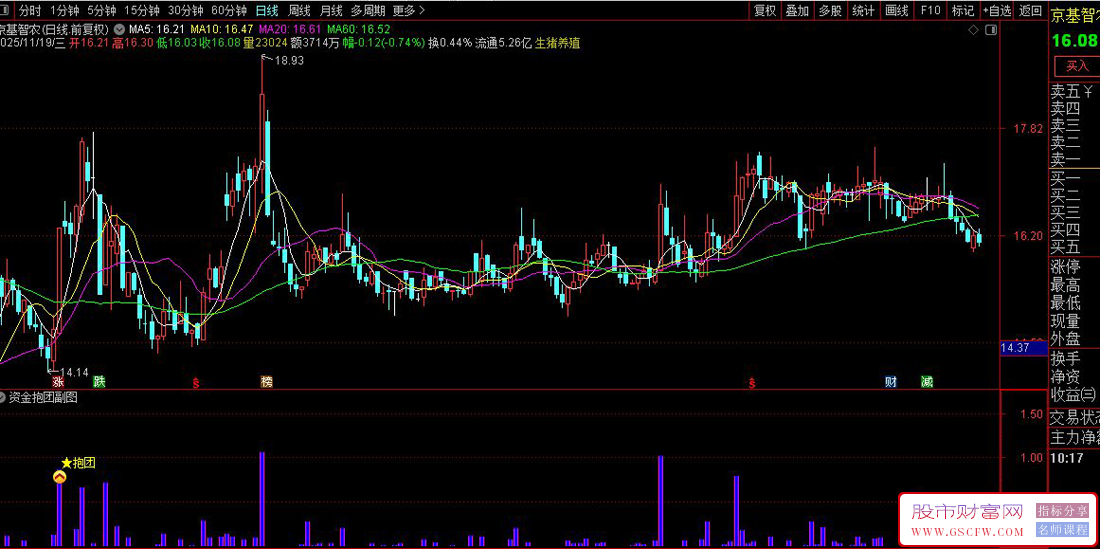Toggle the side panel layout icon
This screenshot has width=1100, height=549.
(x=991, y=30)
